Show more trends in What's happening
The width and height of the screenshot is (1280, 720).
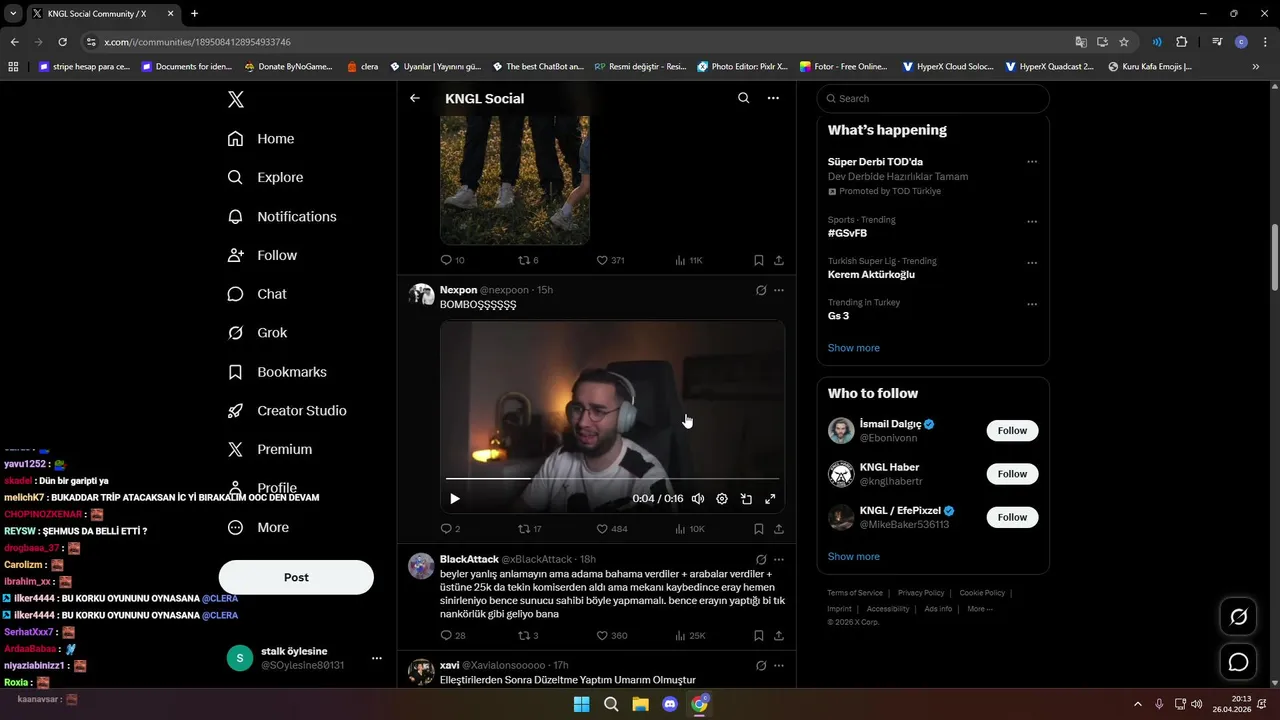coord(854,348)
